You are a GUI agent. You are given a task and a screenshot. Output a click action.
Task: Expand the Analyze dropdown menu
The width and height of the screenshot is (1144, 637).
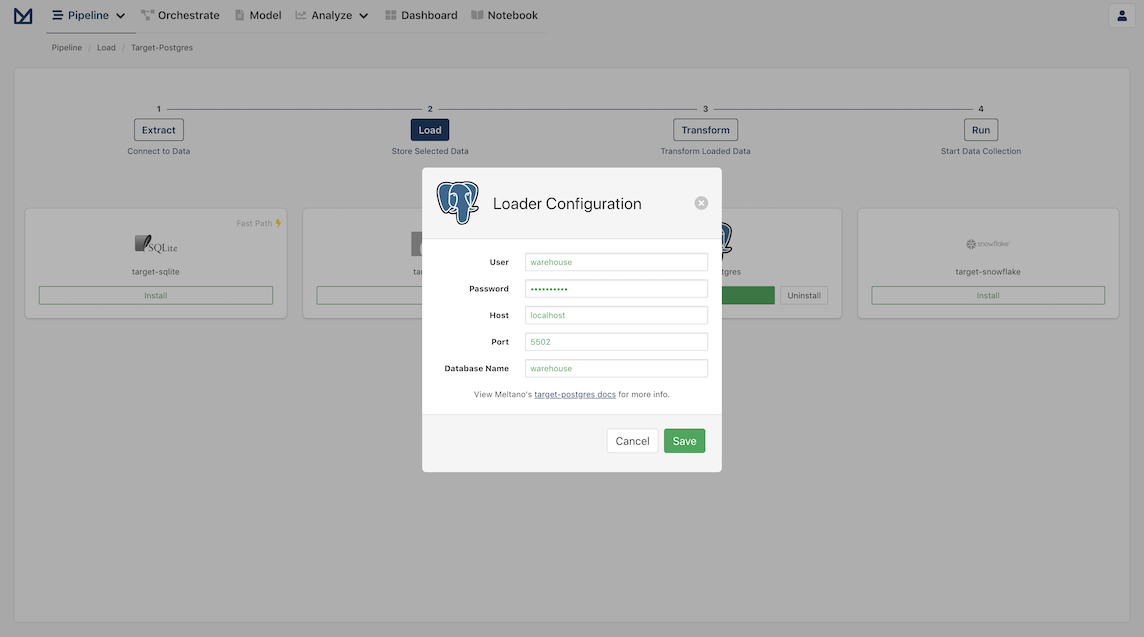pyautogui.click(x=332, y=15)
